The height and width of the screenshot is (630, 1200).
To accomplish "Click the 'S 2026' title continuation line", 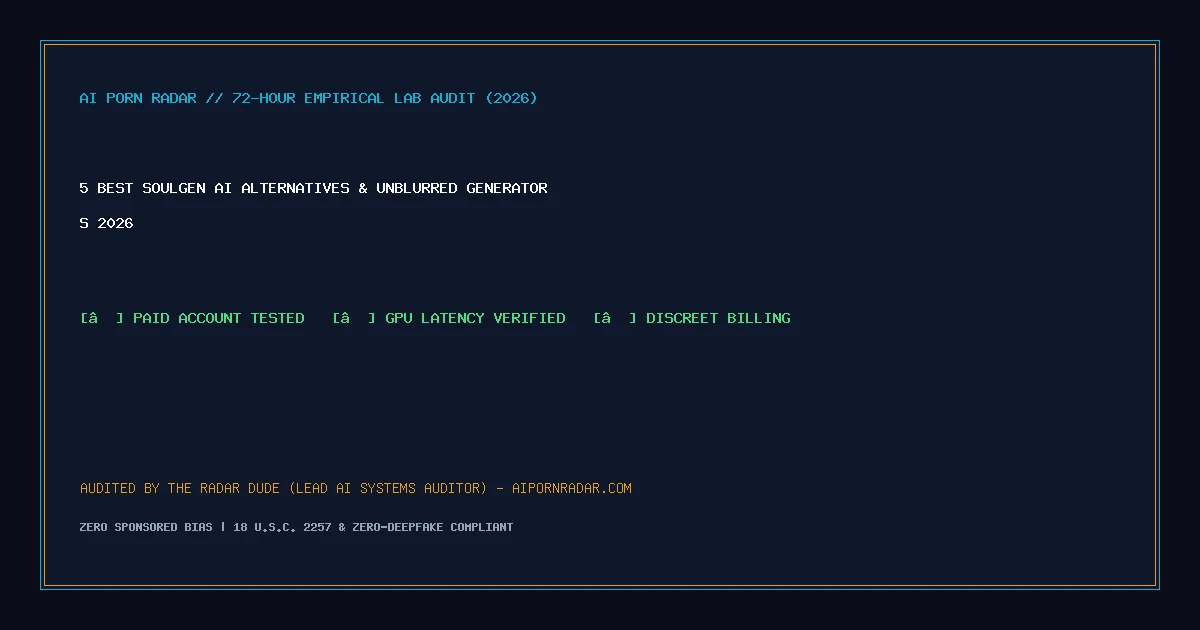I will point(106,223).
